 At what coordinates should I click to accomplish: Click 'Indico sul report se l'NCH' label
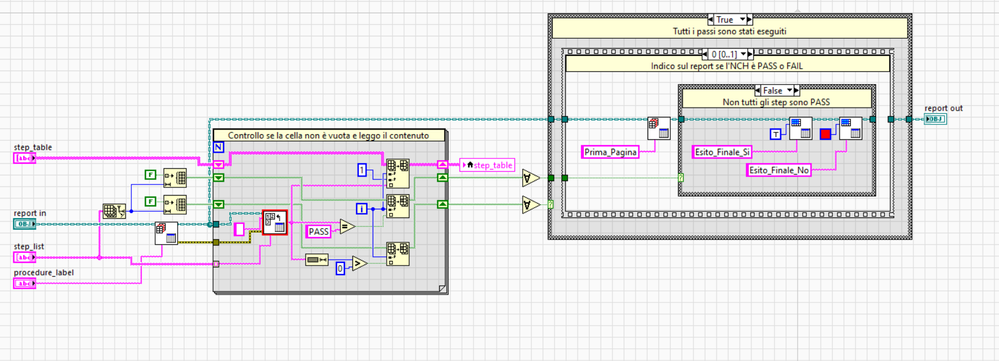726,66
